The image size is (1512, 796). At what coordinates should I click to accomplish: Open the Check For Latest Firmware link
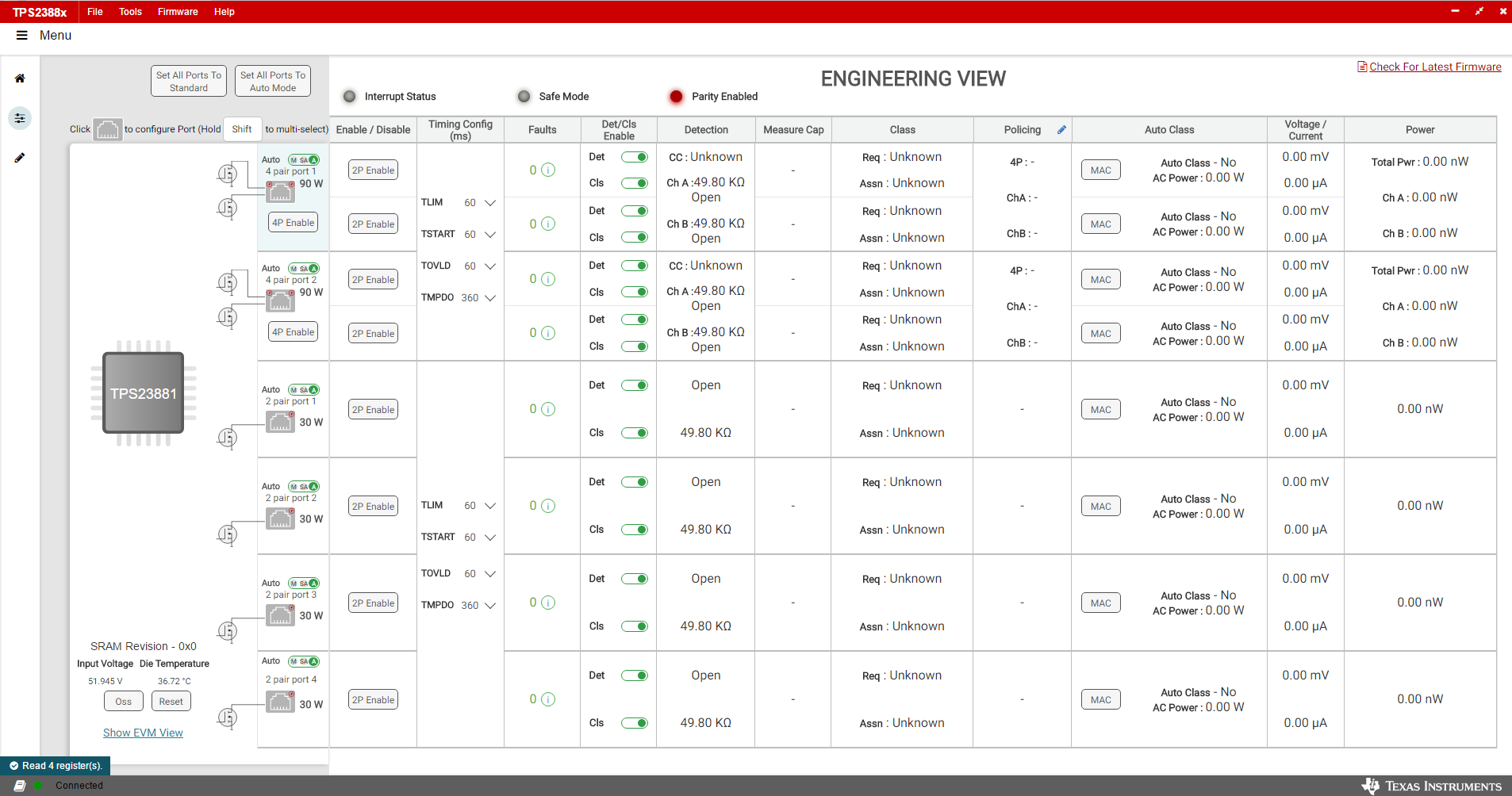click(x=1434, y=67)
